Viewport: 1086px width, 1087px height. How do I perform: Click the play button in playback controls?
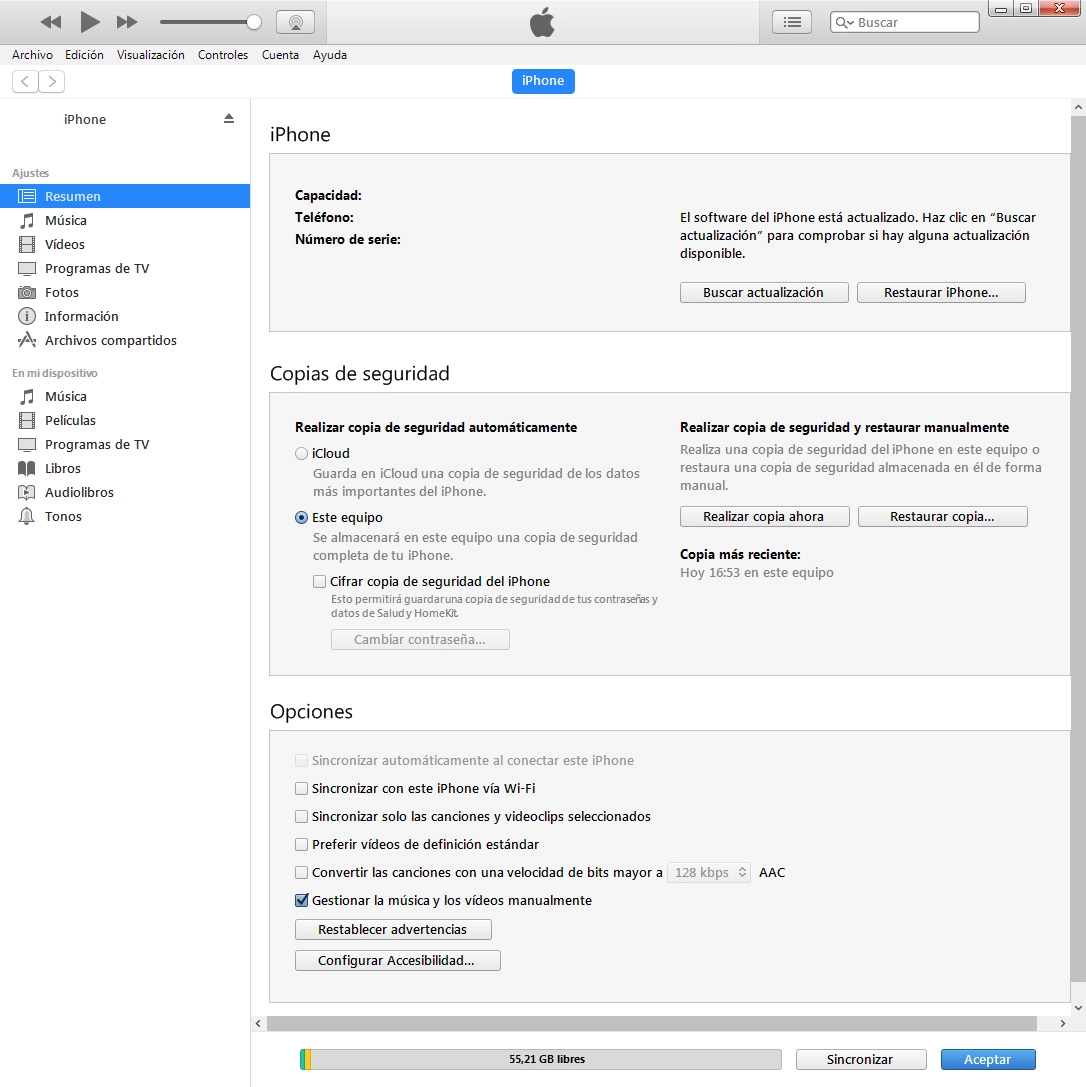89,21
